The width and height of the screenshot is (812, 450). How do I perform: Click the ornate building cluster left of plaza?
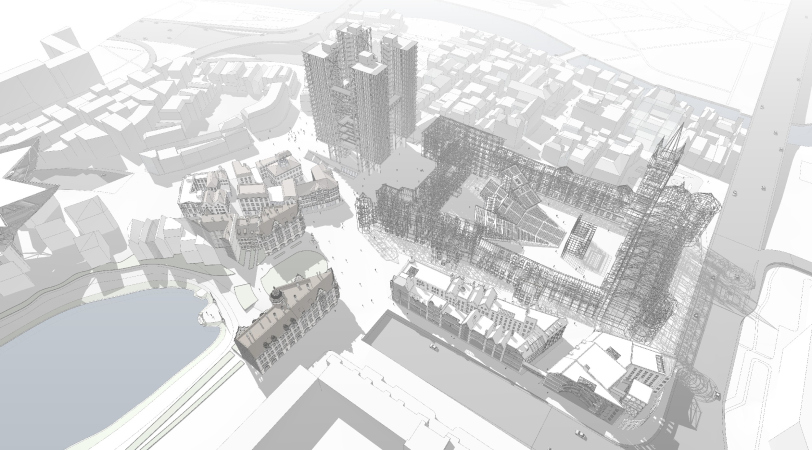tap(240, 205)
